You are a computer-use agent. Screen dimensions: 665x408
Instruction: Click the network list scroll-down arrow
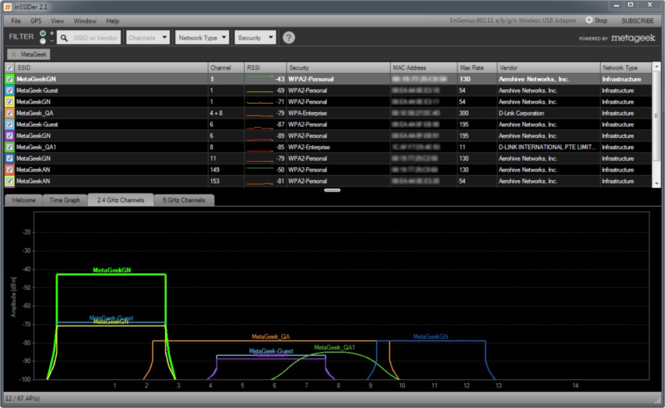coord(657,183)
